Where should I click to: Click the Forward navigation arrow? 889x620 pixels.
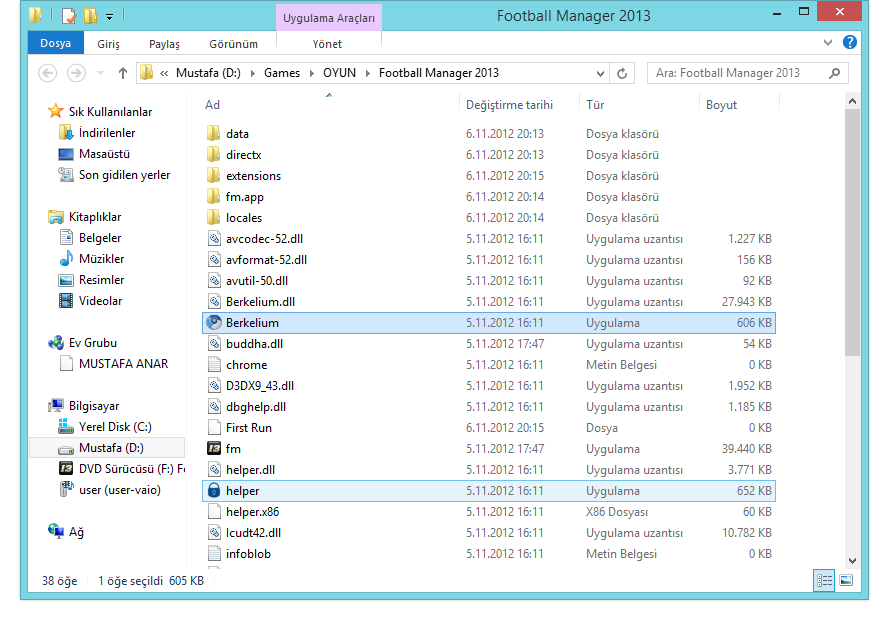[x=76, y=73]
